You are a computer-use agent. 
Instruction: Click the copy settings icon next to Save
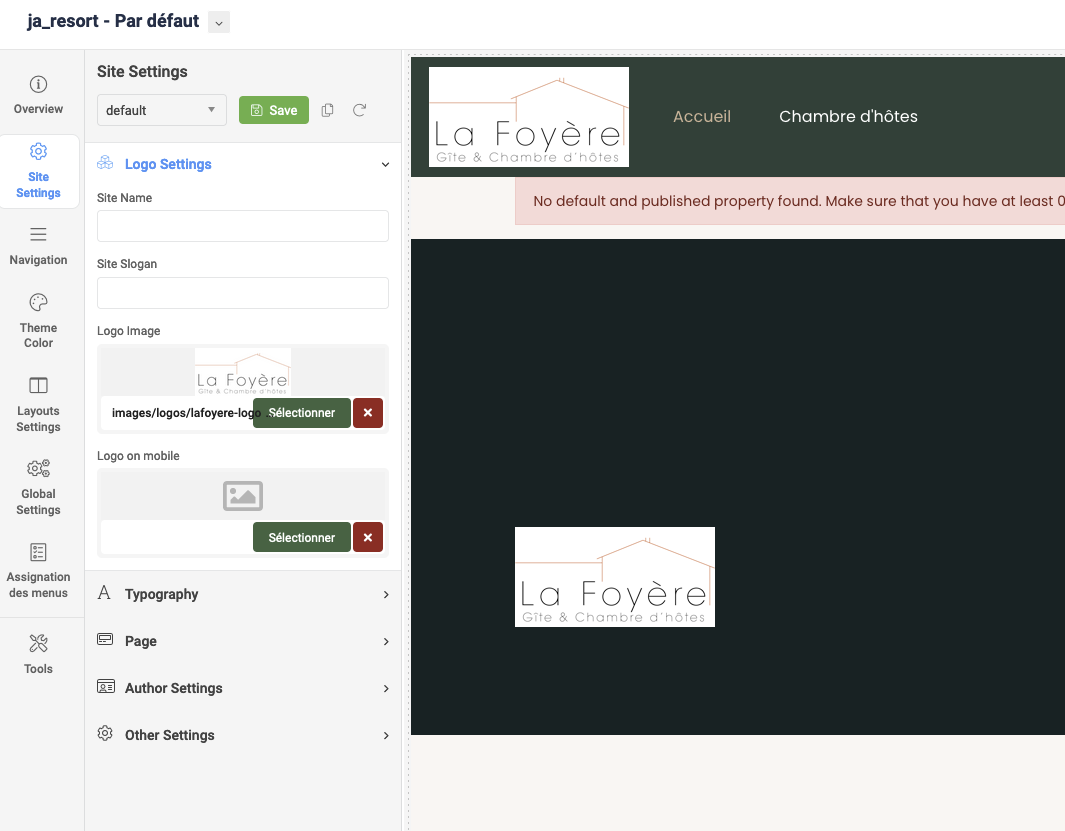click(x=327, y=110)
